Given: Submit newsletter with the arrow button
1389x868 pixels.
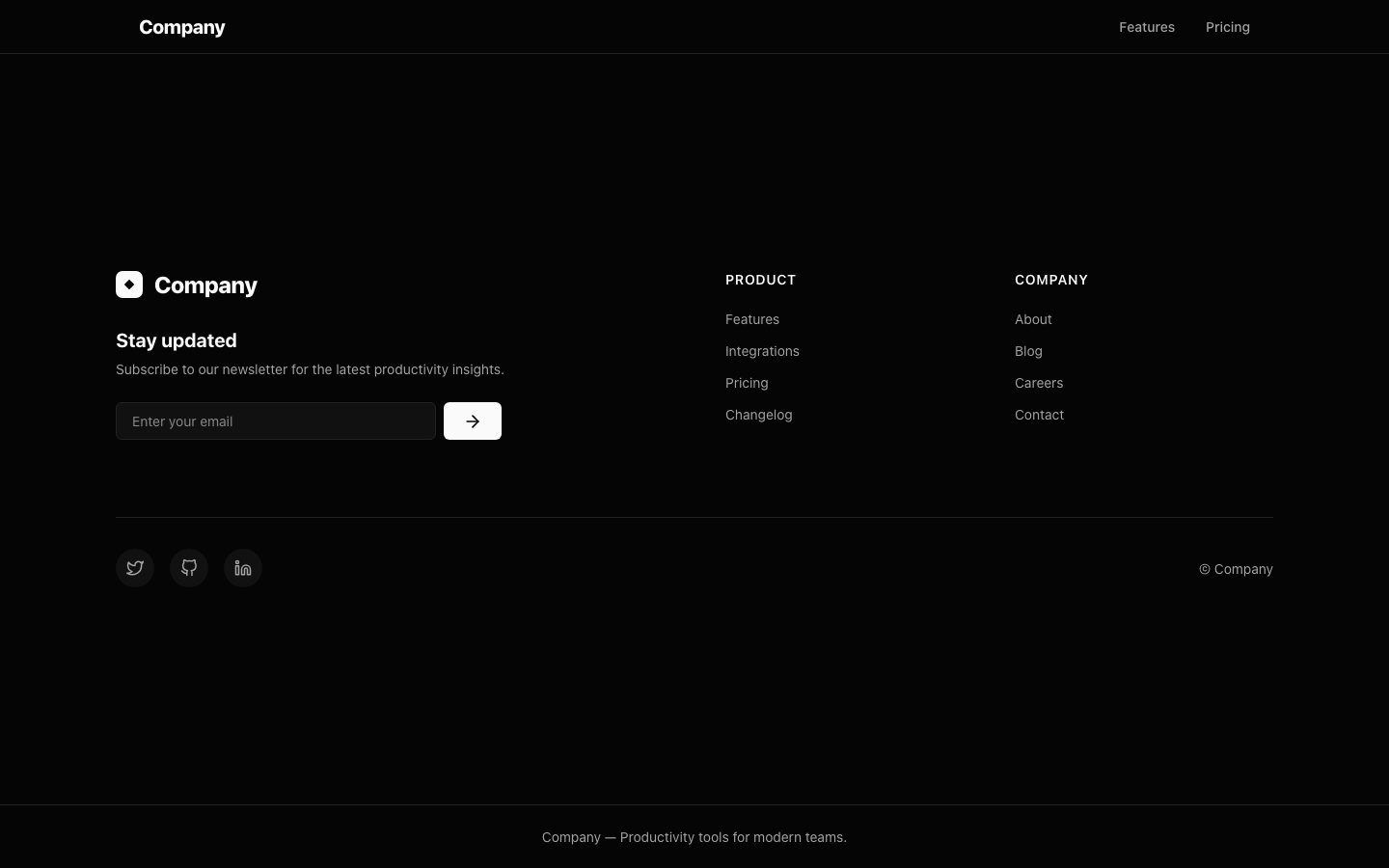Looking at the screenshot, I should [473, 421].
